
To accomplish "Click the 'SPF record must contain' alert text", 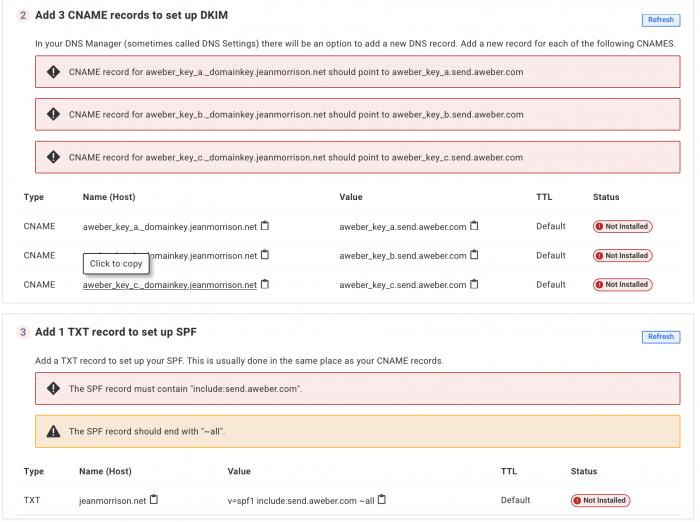I will tap(185, 388).
